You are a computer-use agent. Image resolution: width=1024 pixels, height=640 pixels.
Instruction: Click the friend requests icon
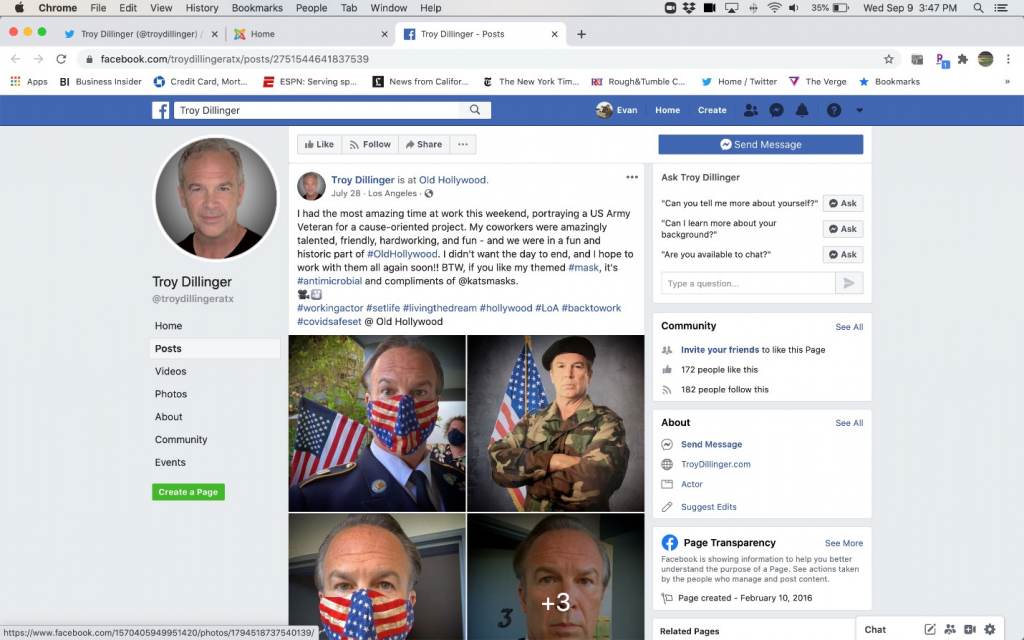click(x=752, y=110)
